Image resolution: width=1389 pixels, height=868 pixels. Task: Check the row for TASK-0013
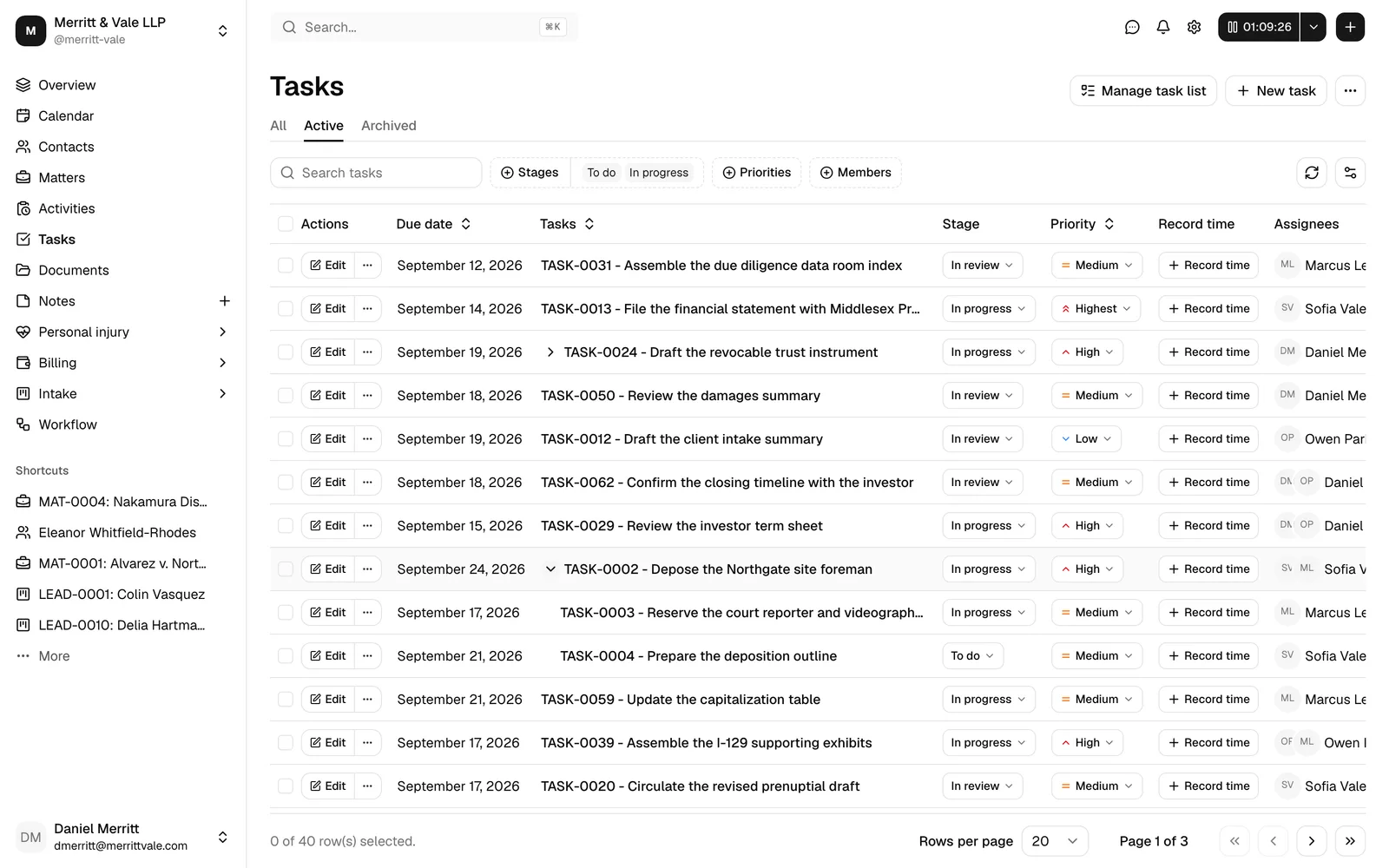click(286, 309)
